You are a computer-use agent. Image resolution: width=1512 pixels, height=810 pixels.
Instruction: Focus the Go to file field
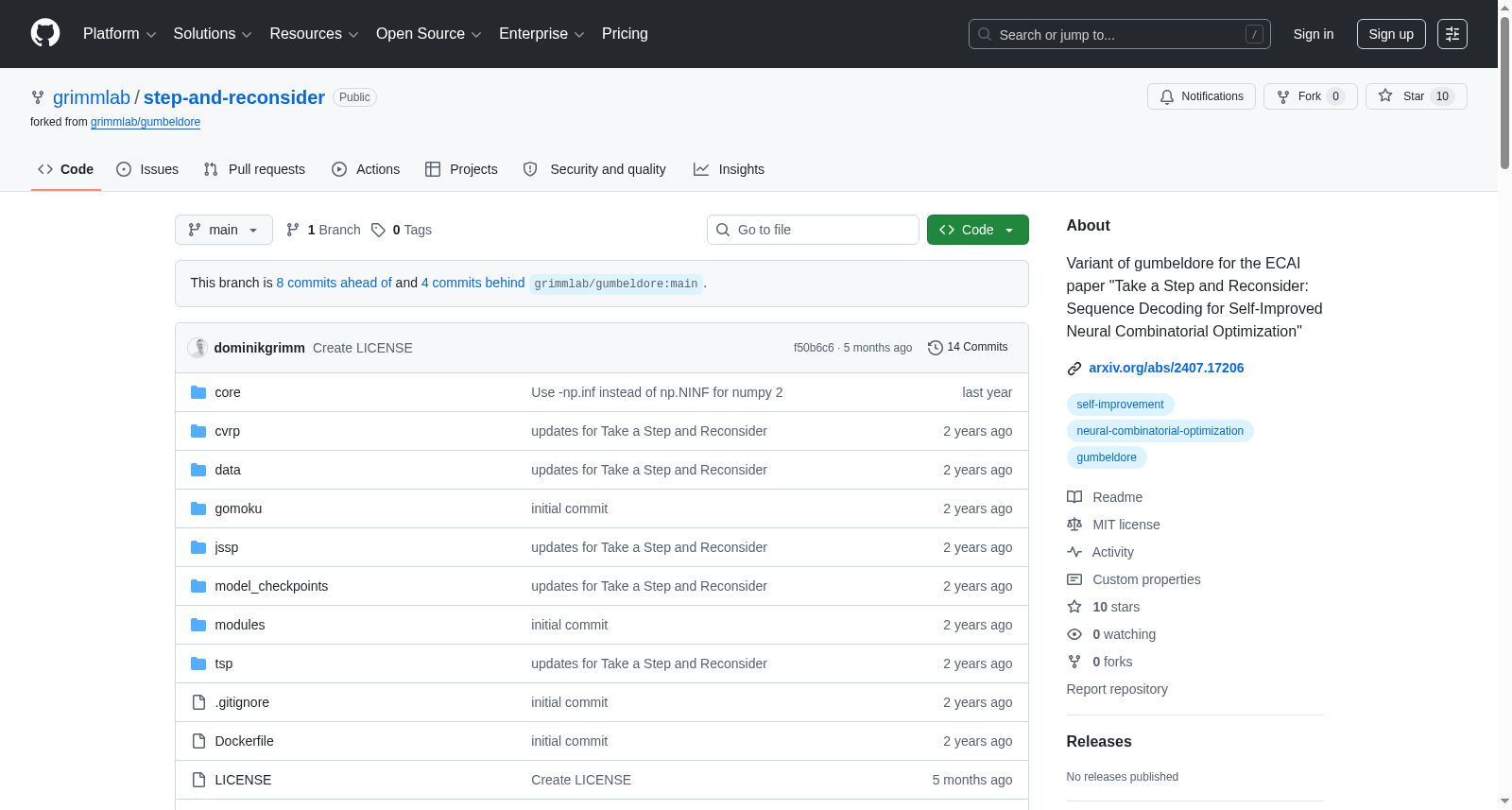coord(813,230)
